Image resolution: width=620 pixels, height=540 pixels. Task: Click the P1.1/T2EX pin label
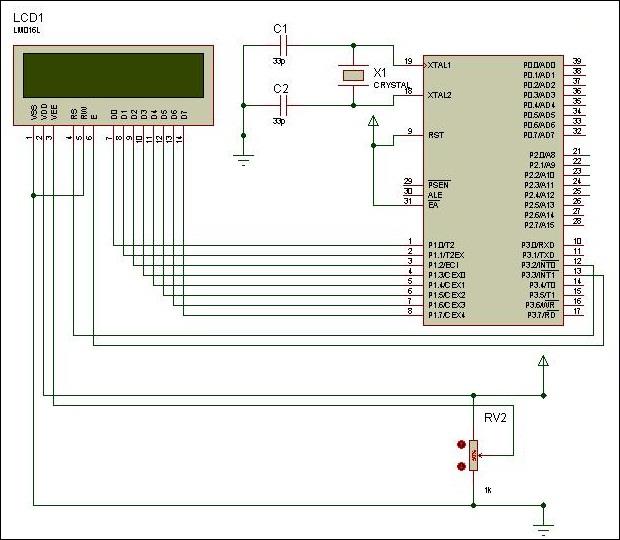(x=446, y=255)
